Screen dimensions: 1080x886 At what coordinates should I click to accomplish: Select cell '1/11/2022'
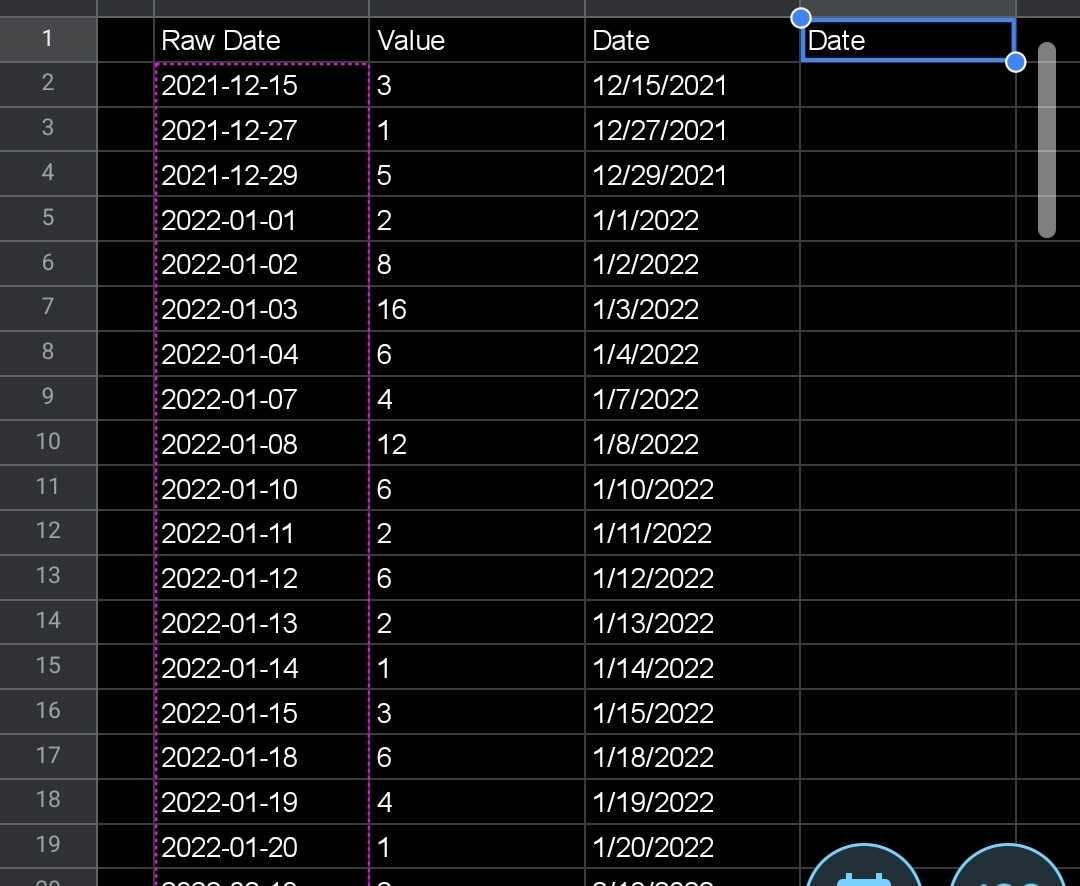(x=692, y=533)
